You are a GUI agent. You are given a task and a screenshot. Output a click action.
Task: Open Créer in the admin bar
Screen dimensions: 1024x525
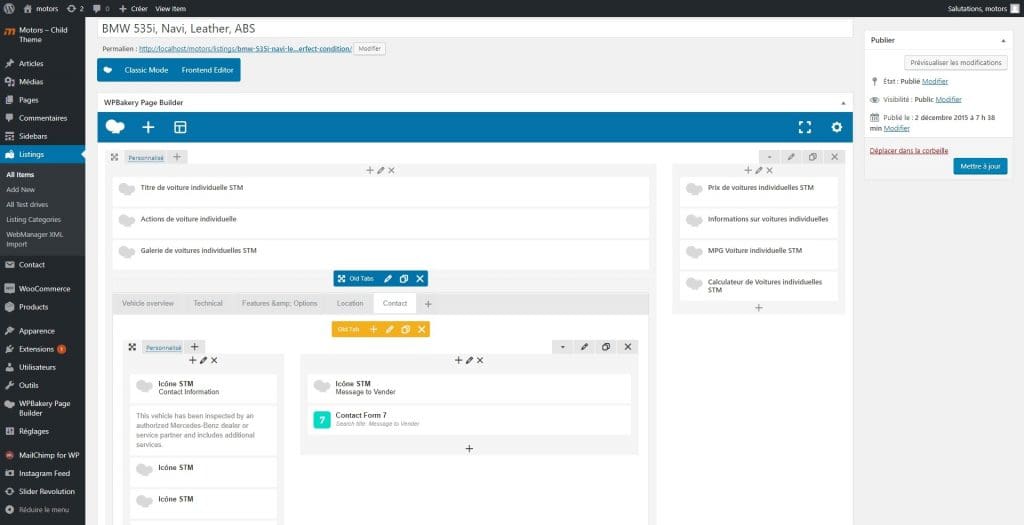tap(133, 8)
